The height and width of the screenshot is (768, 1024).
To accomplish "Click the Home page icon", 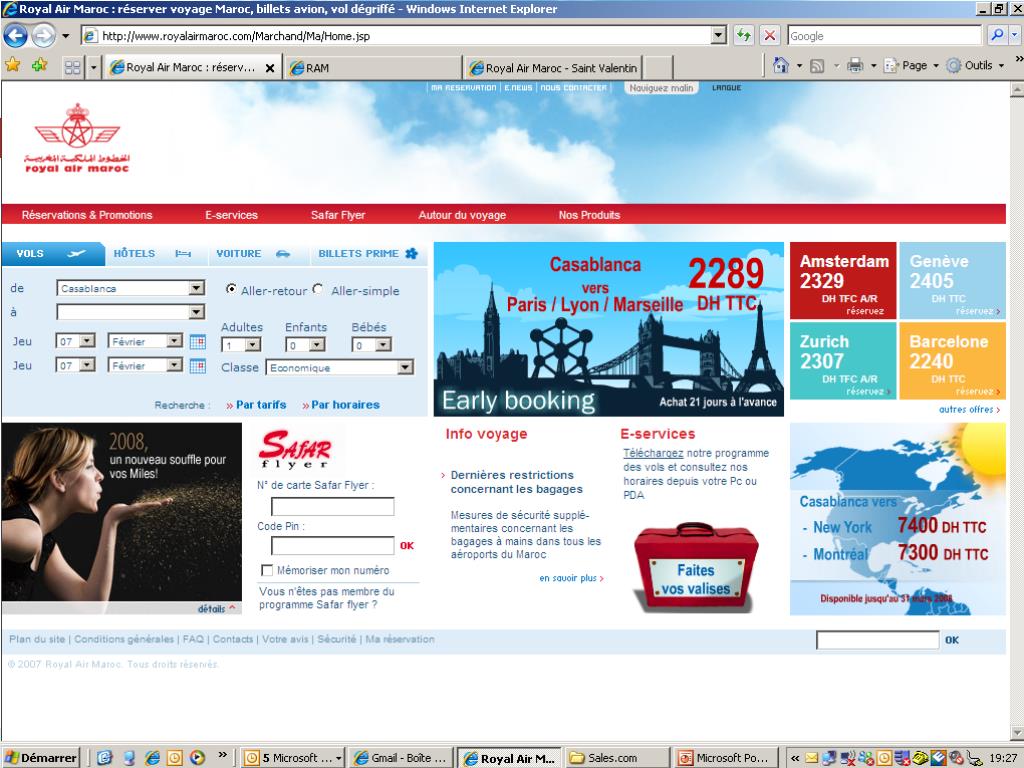I will click(780, 65).
